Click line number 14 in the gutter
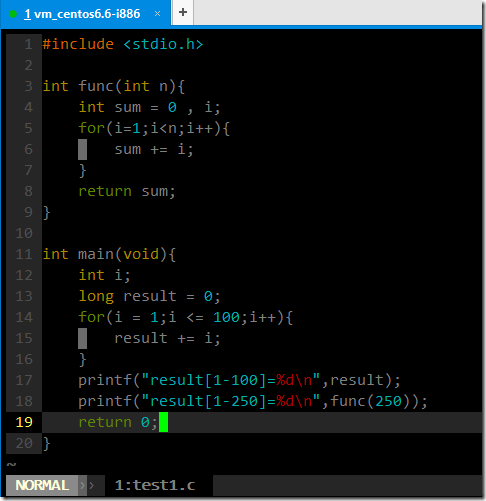 click(24, 317)
